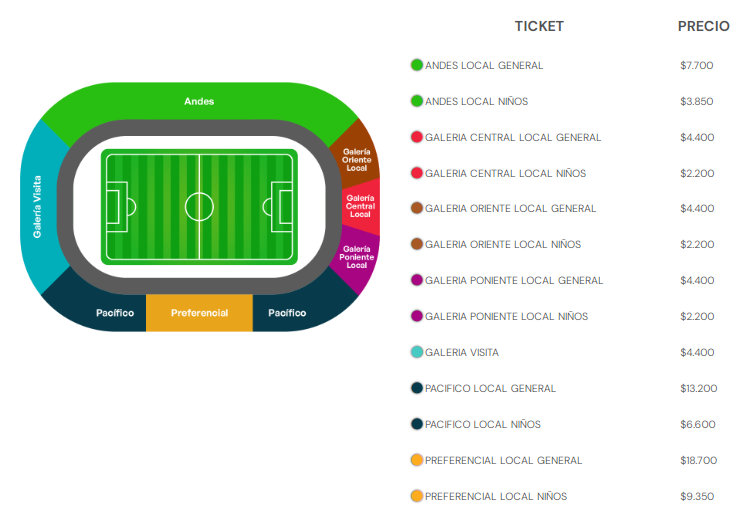The width and height of the screenshot is (735, 519).
Task: Select the Preferencial Local General ticket
Action: click(x=503, y=460)
